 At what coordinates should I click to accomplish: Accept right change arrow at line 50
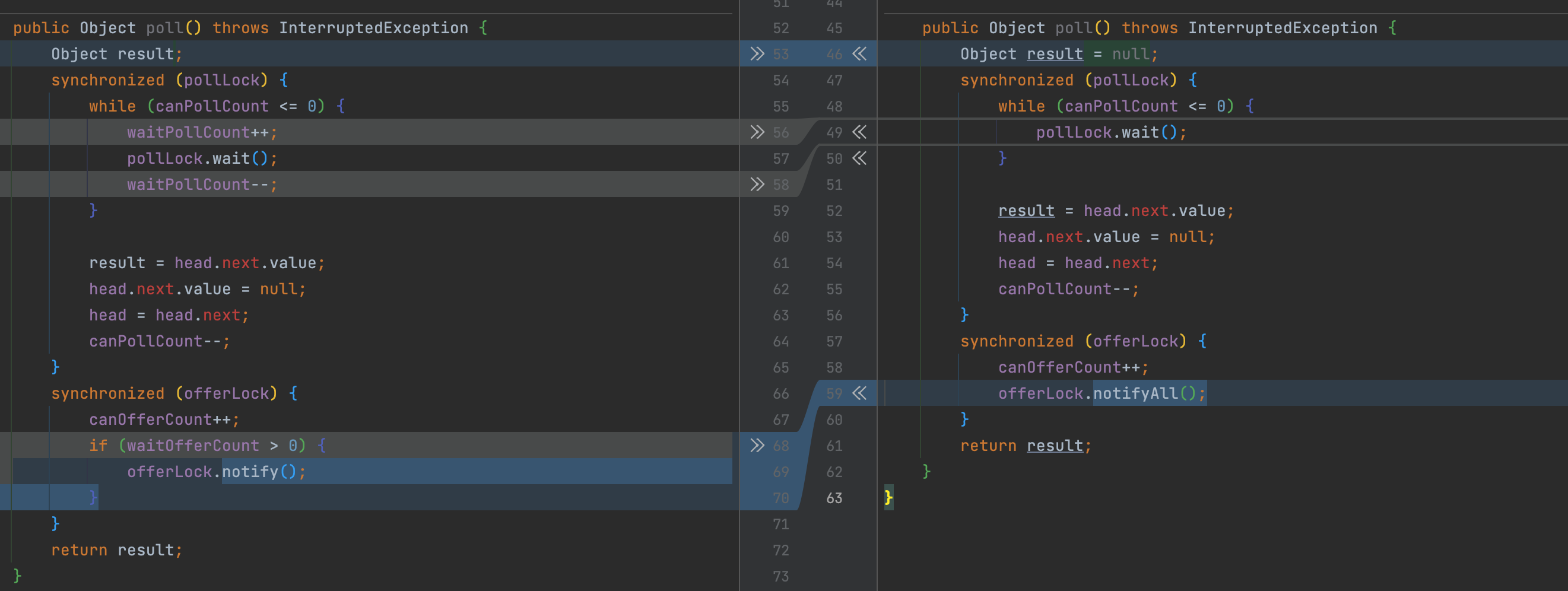859,158
